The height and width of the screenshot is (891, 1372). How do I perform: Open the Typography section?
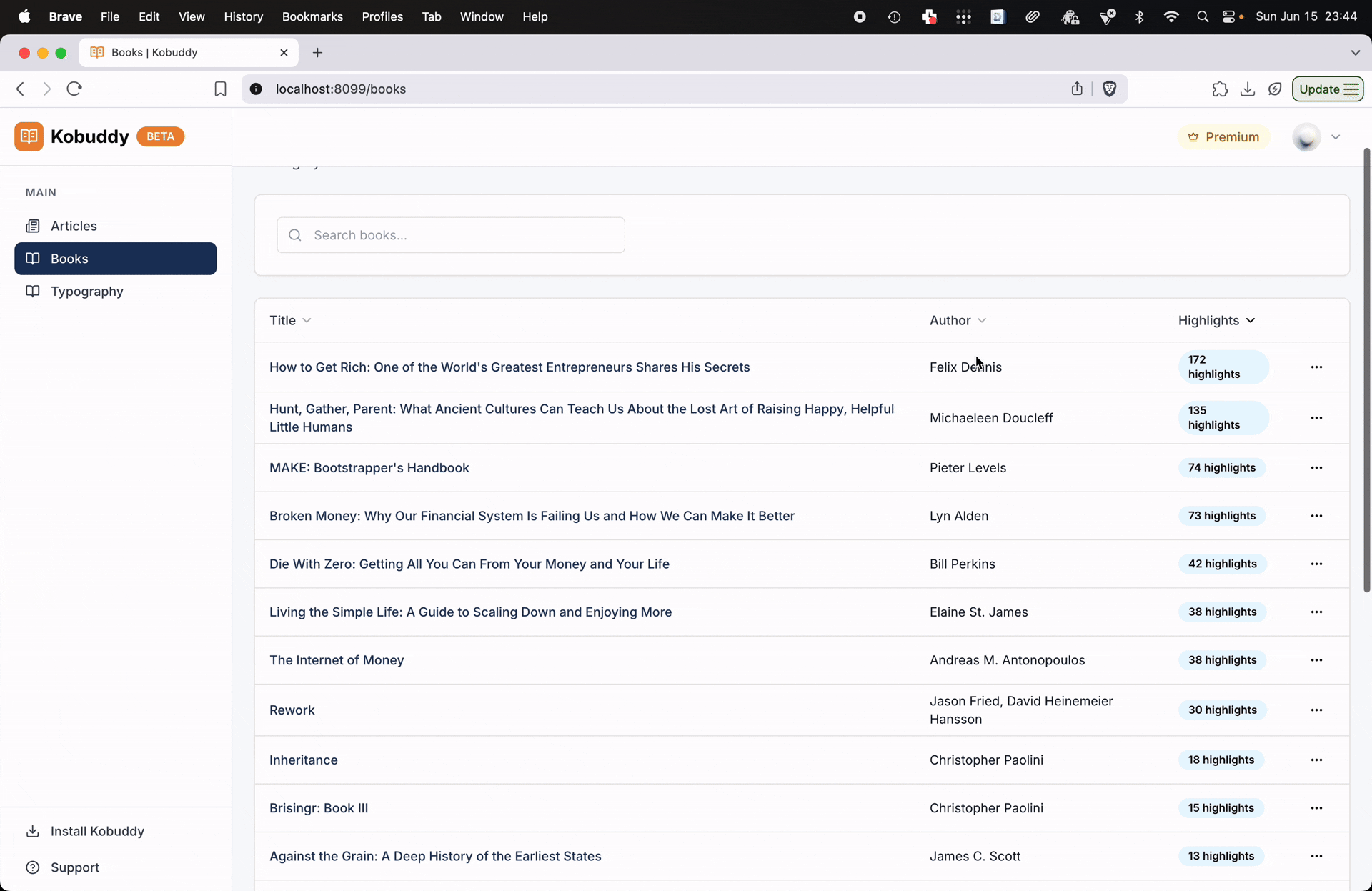pos(86,292)
